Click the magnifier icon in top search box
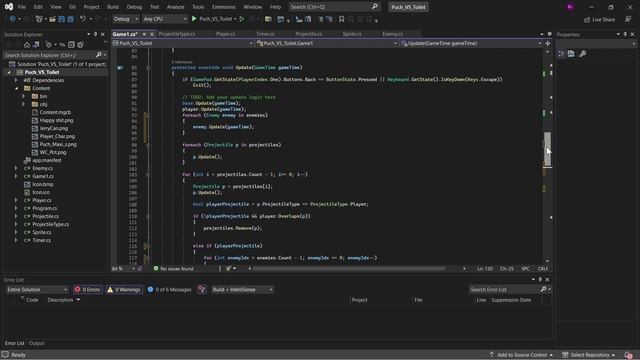 coord(375,7)
